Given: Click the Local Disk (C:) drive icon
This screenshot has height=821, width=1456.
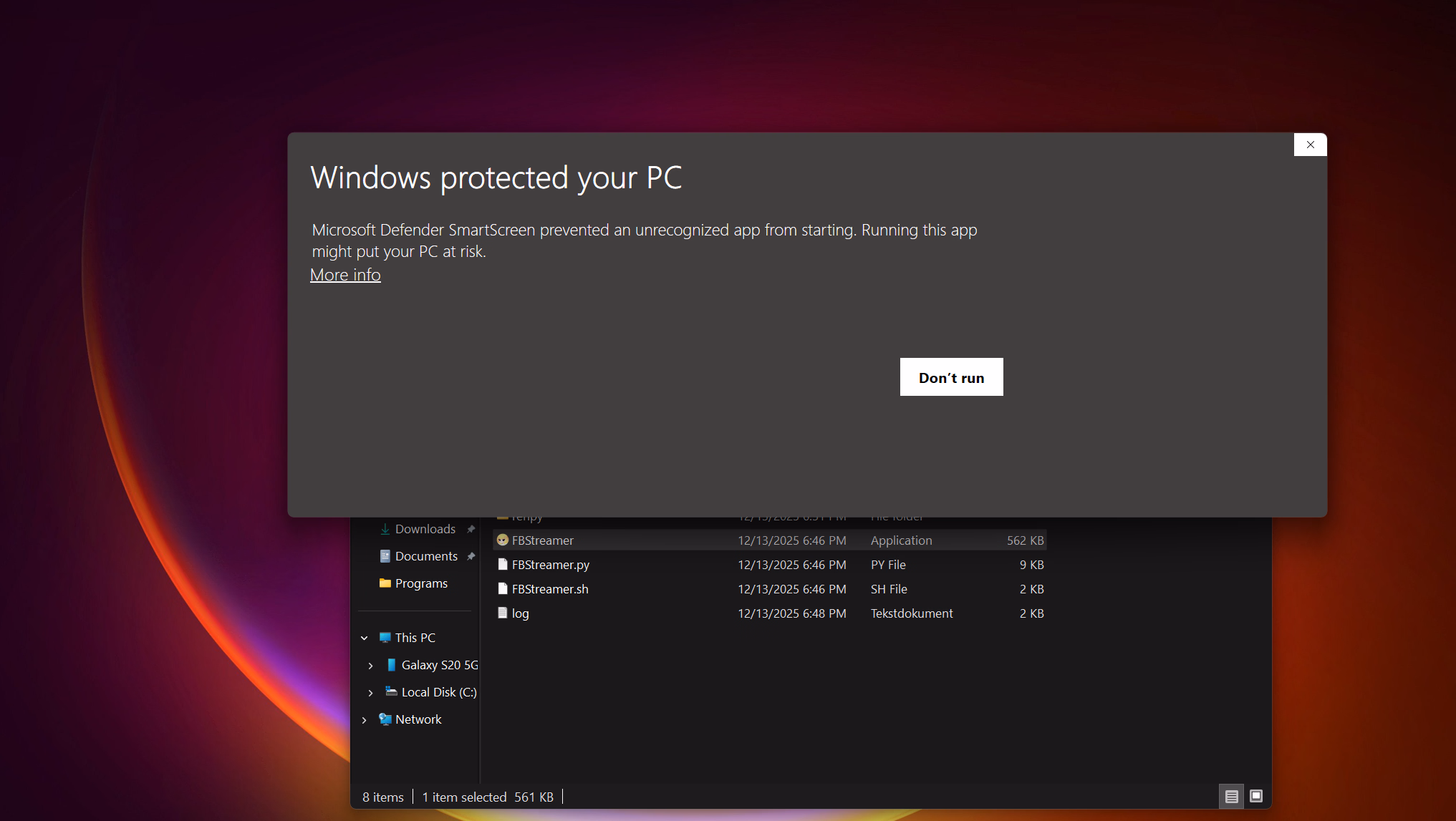Looking at the screenshot, I should 391,692.
